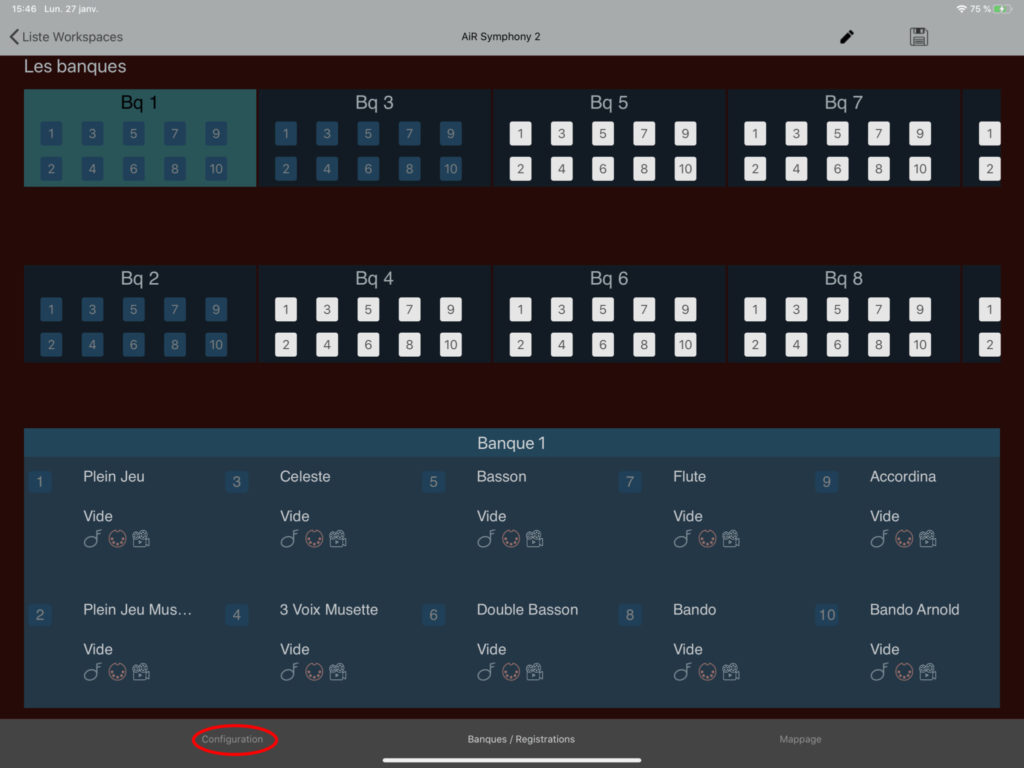Go back to Liste Workspaces
The width and height of the screenshot is (1024, 768).
(66, 37)
